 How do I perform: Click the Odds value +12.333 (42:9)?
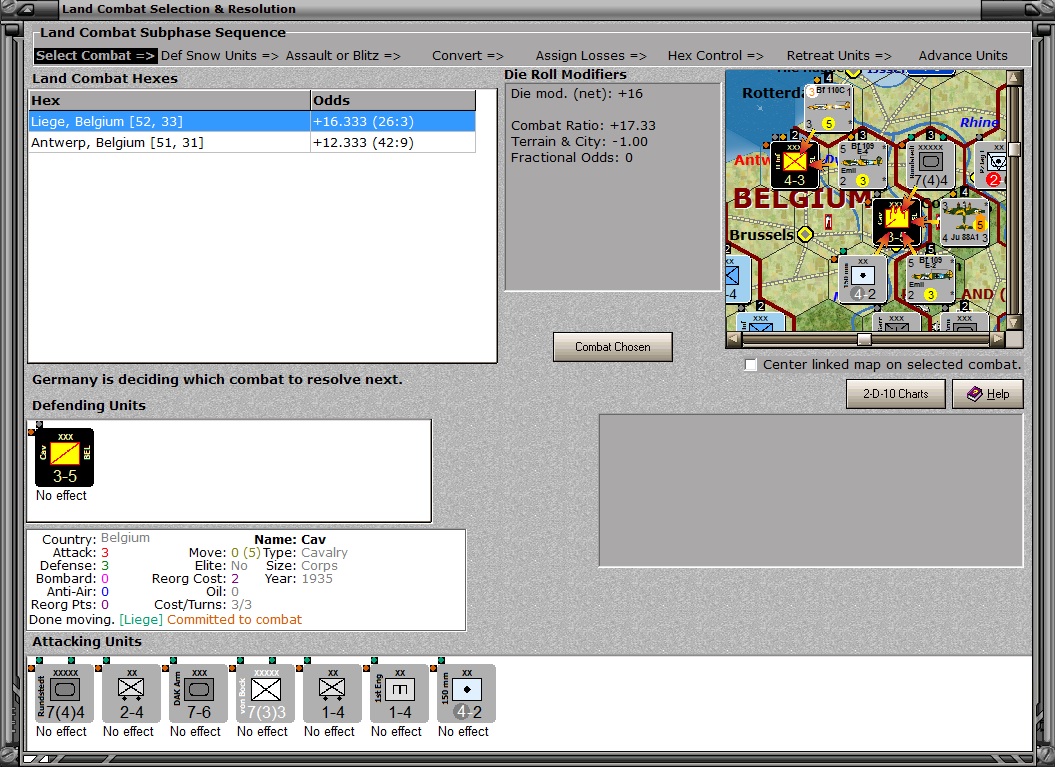pyautogui.click(x=363, y=143)
